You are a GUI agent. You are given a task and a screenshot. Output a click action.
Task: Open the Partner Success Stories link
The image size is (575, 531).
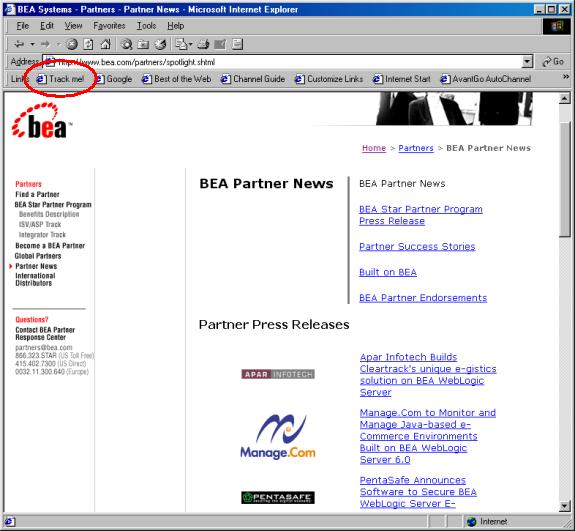(x=417, y=247)
